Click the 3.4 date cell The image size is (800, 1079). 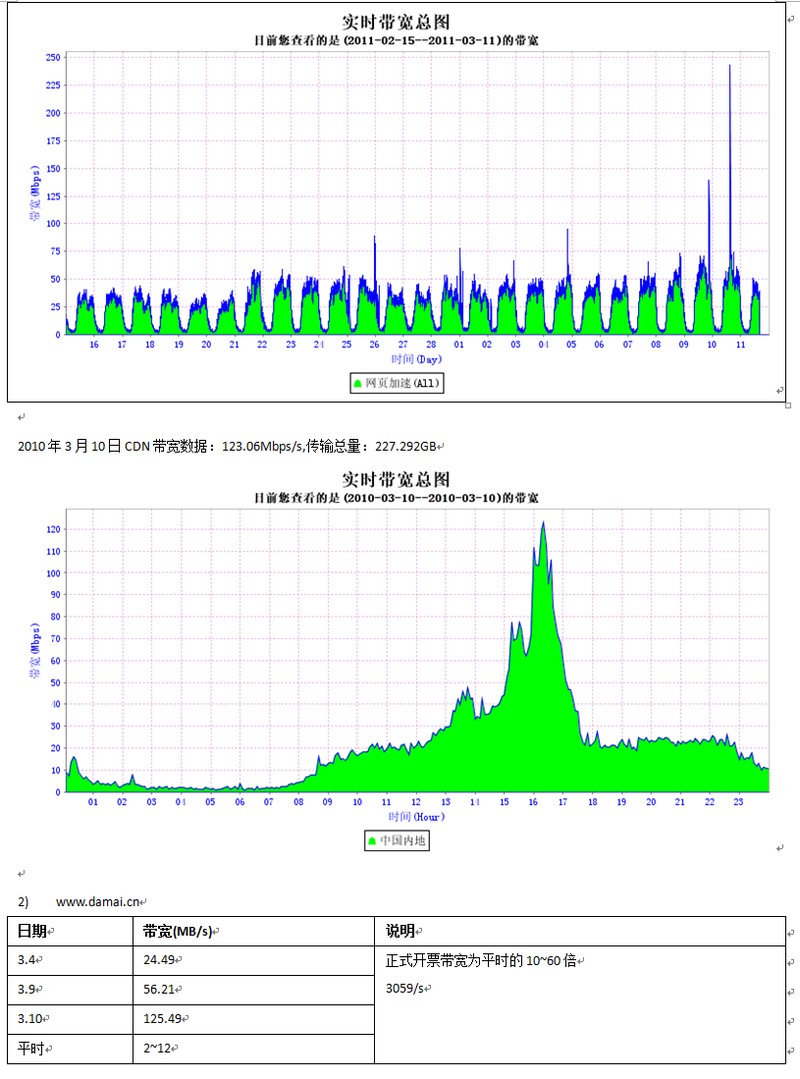click(x=70, y=960)
